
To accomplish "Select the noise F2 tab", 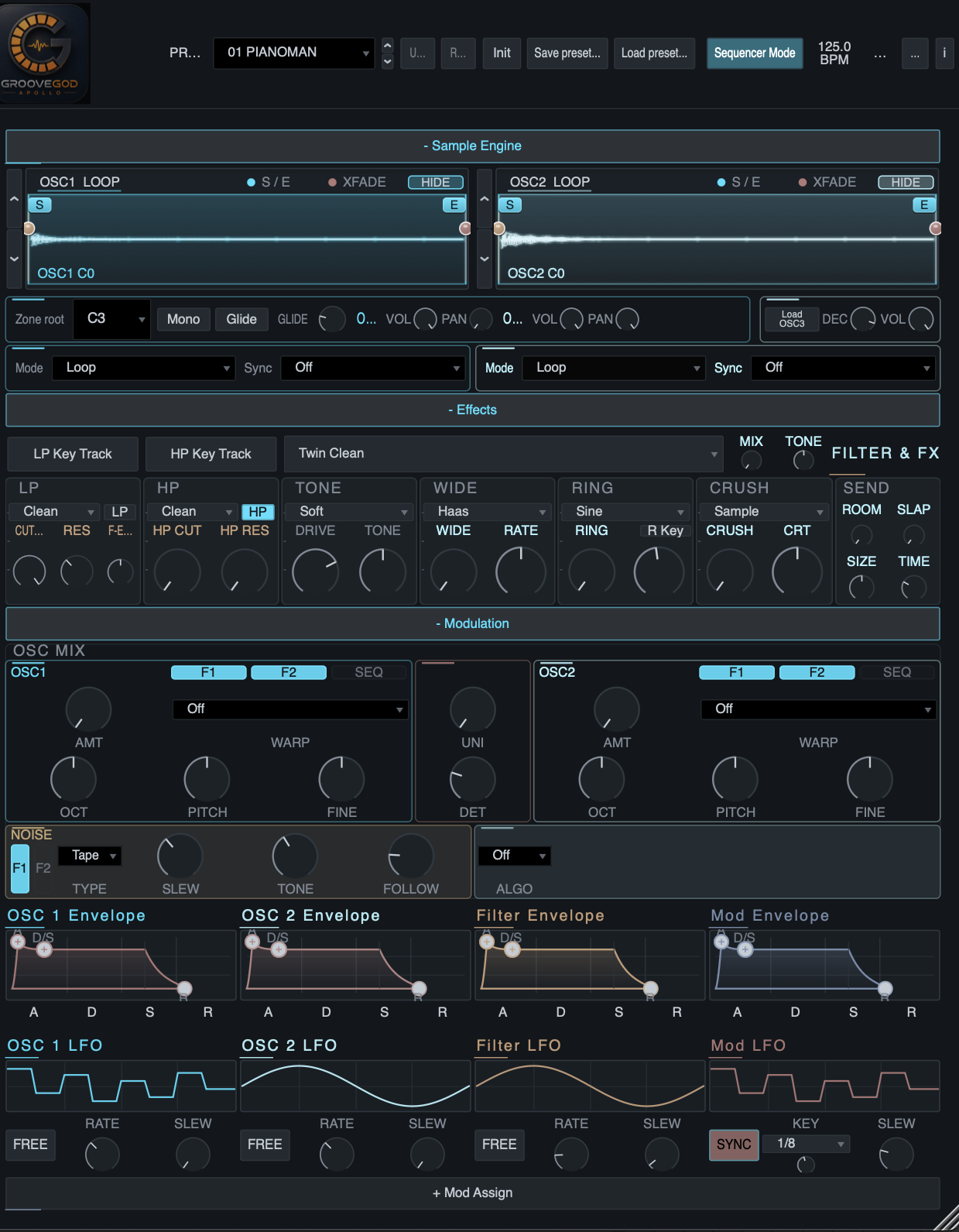I will pyautogui.click(x=43, y=868).
